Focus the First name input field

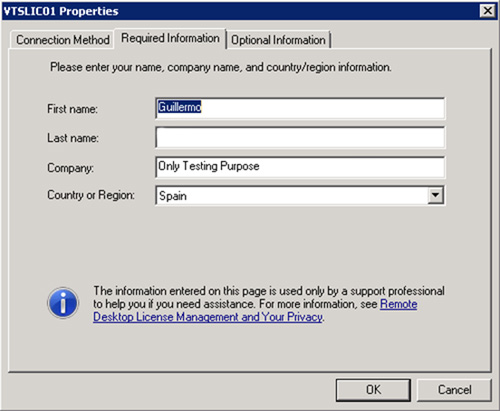tap(300, 108)
